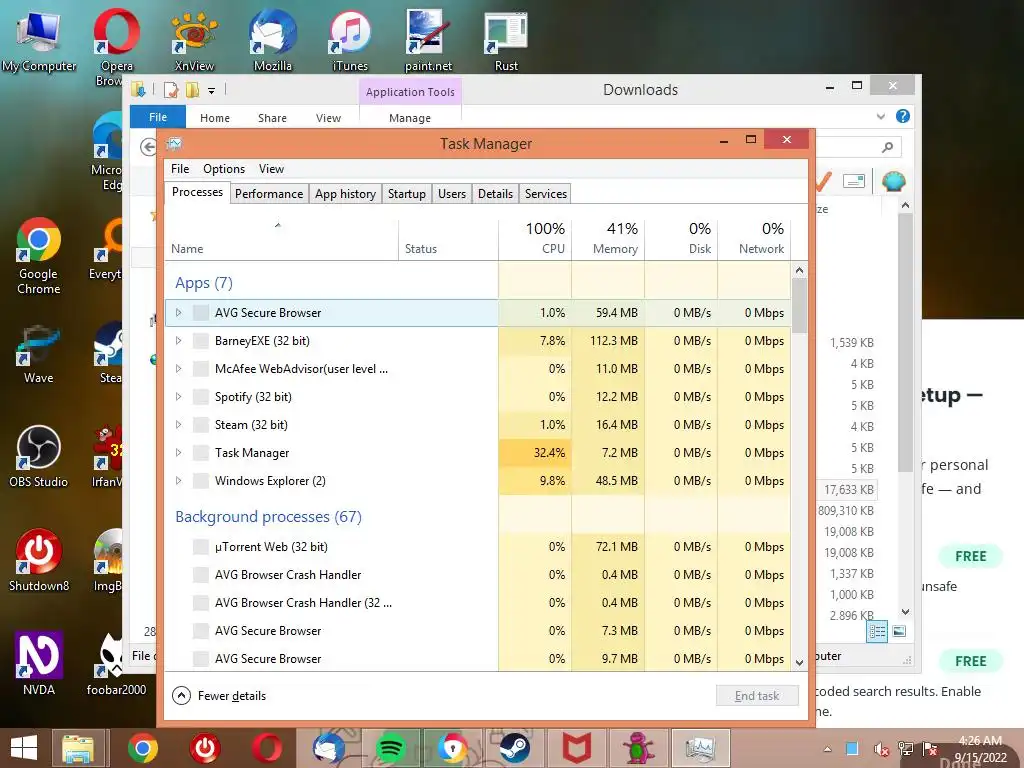Open the Wave desktop shortcut
This screenshot has height=768, width=1024.
(x=39, y=354)
